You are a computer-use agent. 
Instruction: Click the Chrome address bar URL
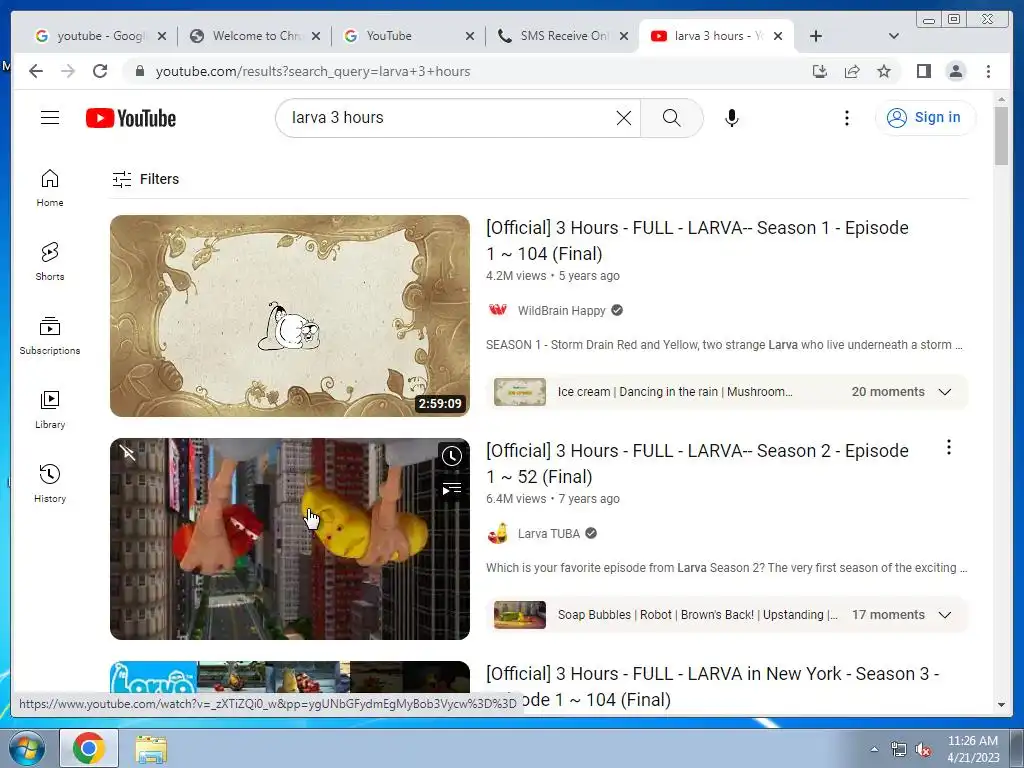point(312,71)
